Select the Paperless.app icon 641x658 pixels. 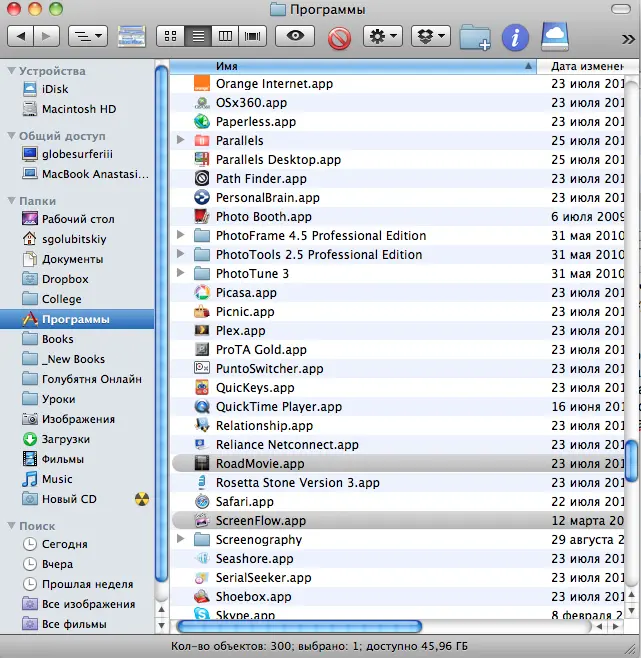click(x=202, y=121)
